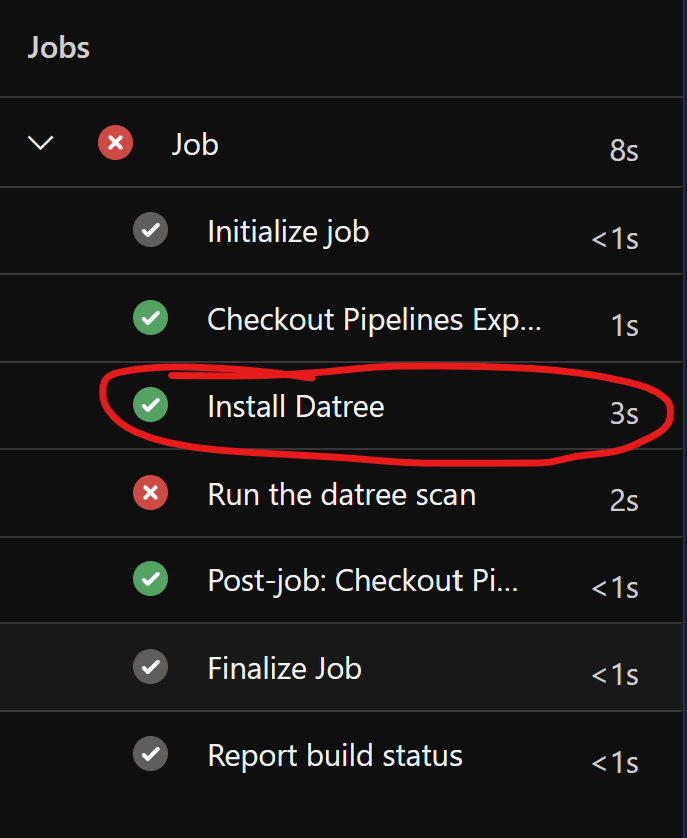Click the <1s duration of Post-job: Checkout Pi...
This screenshot has width=687, height=838.
(615, 588)
